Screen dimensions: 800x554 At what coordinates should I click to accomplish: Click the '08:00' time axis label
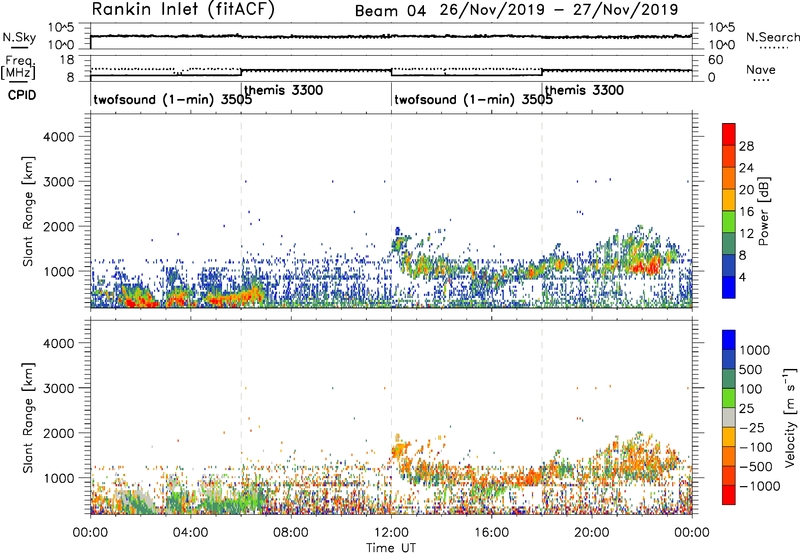tap(291, 533)
